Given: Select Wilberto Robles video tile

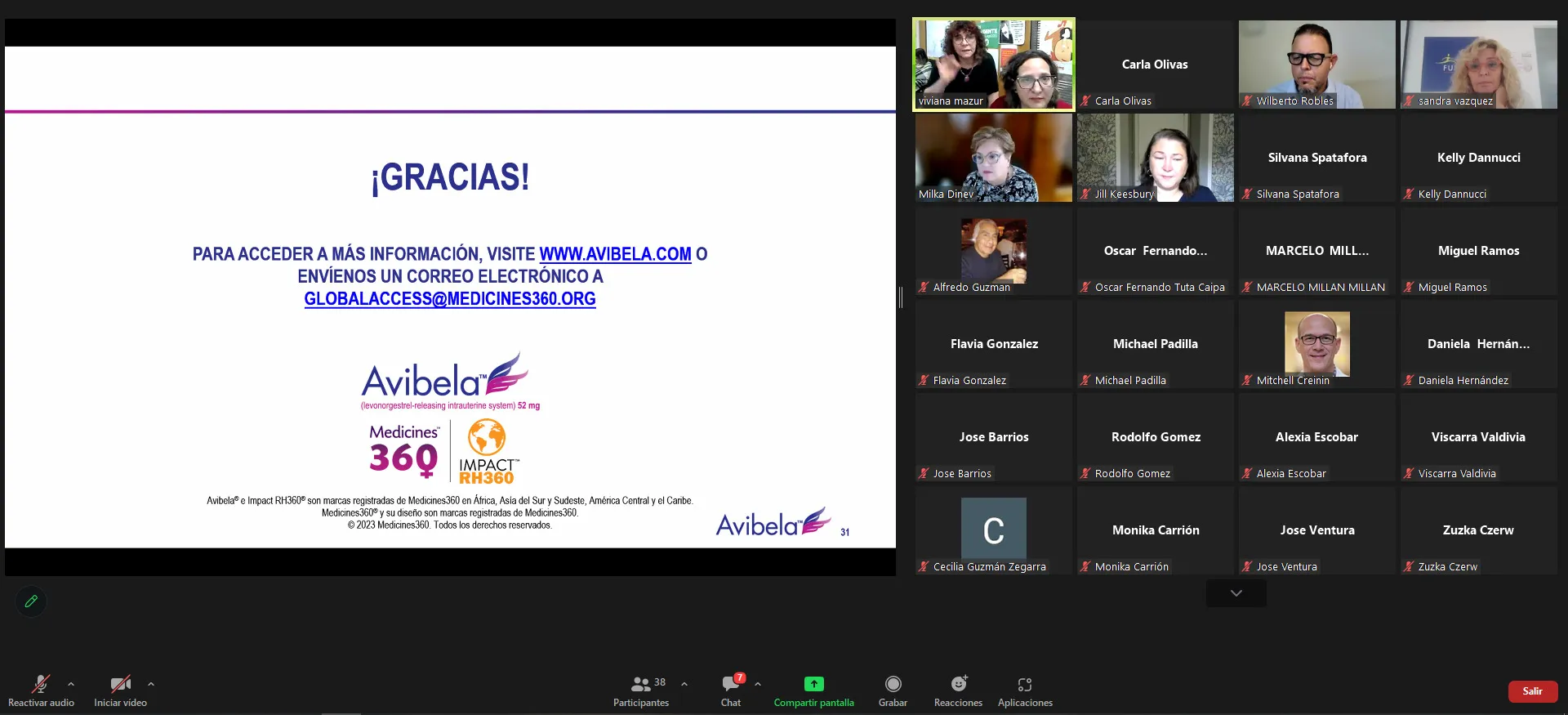Looking at the screenshot, I should (1316, 65).
